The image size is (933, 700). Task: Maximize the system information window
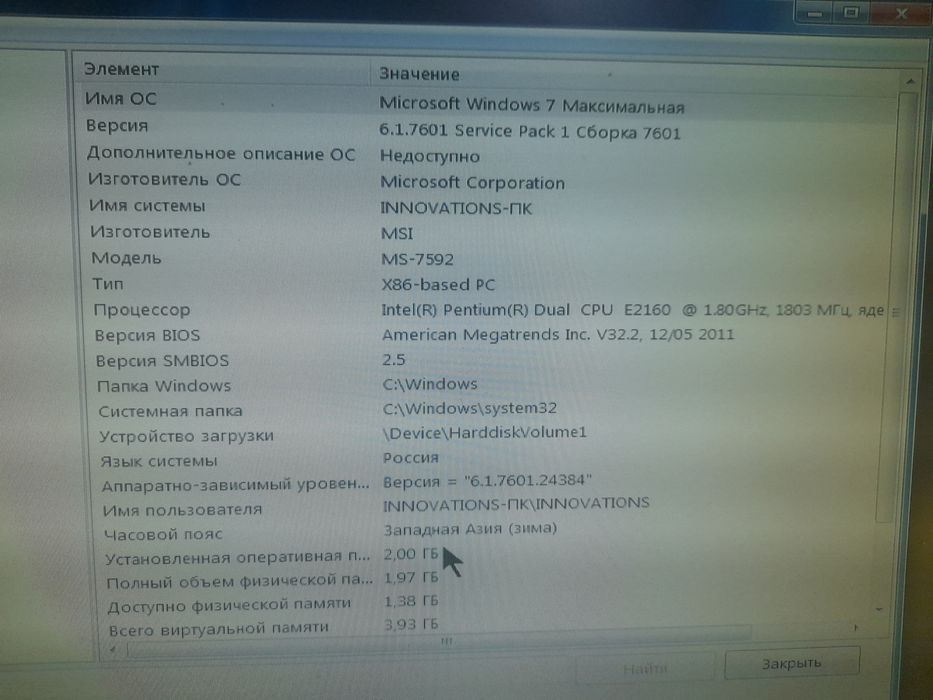pyautogui.click(x=851, y=12)
